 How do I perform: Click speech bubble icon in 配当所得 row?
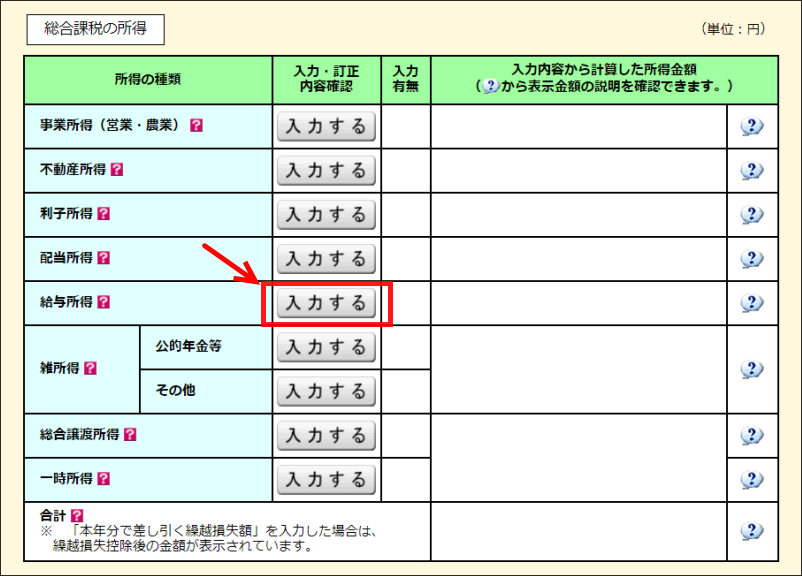[752, 259]
